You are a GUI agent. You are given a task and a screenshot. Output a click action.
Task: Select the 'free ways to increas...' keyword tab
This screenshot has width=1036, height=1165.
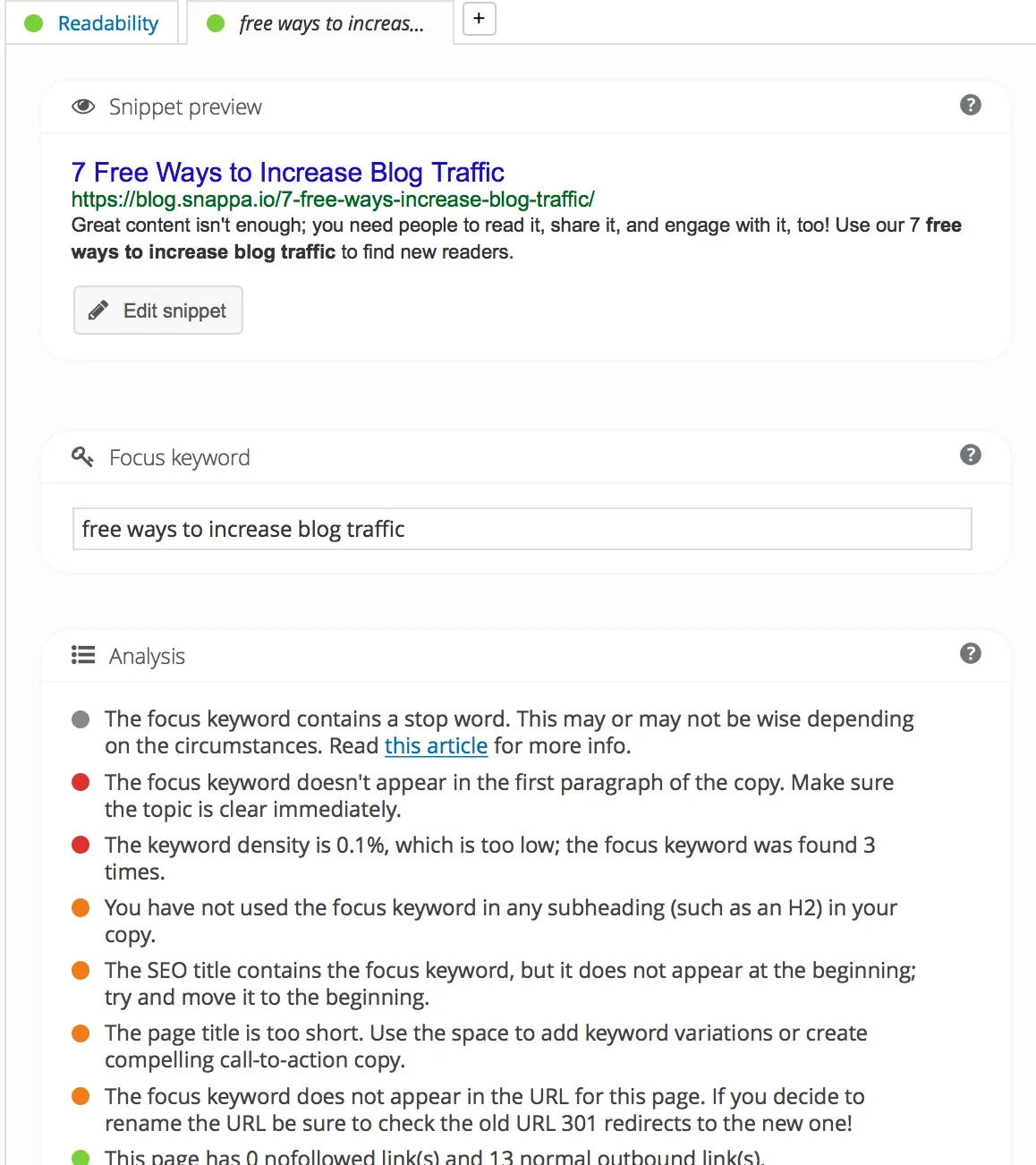click(319, 23)
